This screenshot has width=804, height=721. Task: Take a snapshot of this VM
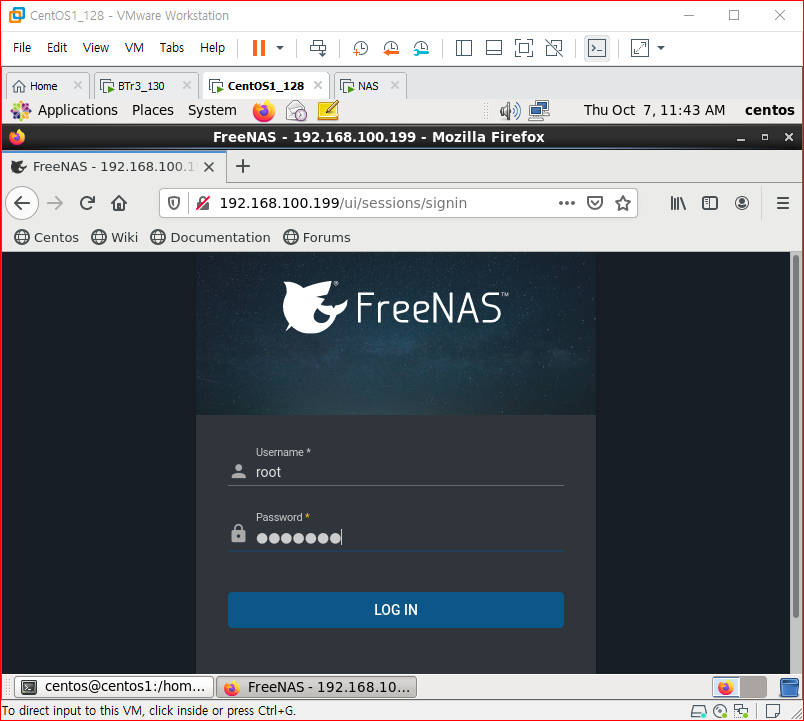point(360,48)
